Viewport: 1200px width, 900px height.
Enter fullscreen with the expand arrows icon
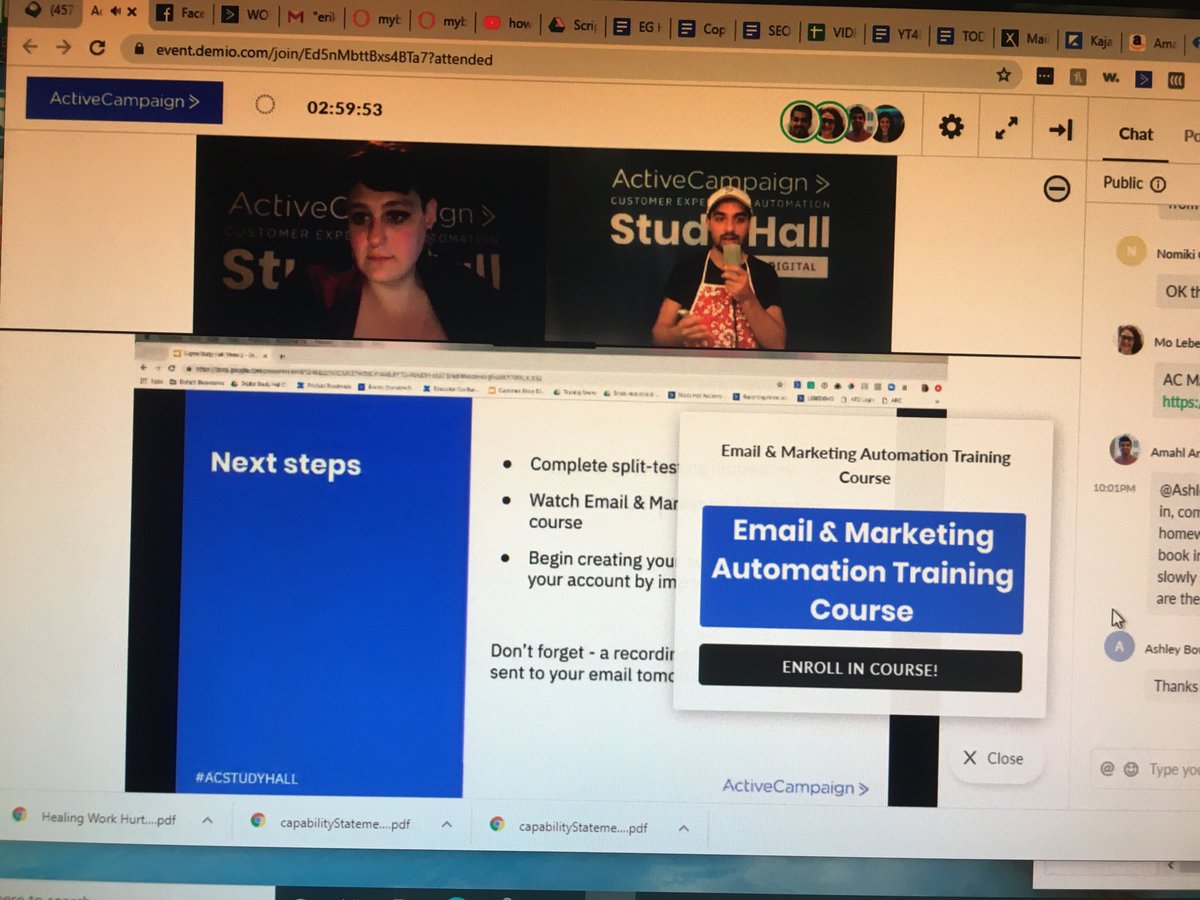click(x=1006, y=128)
